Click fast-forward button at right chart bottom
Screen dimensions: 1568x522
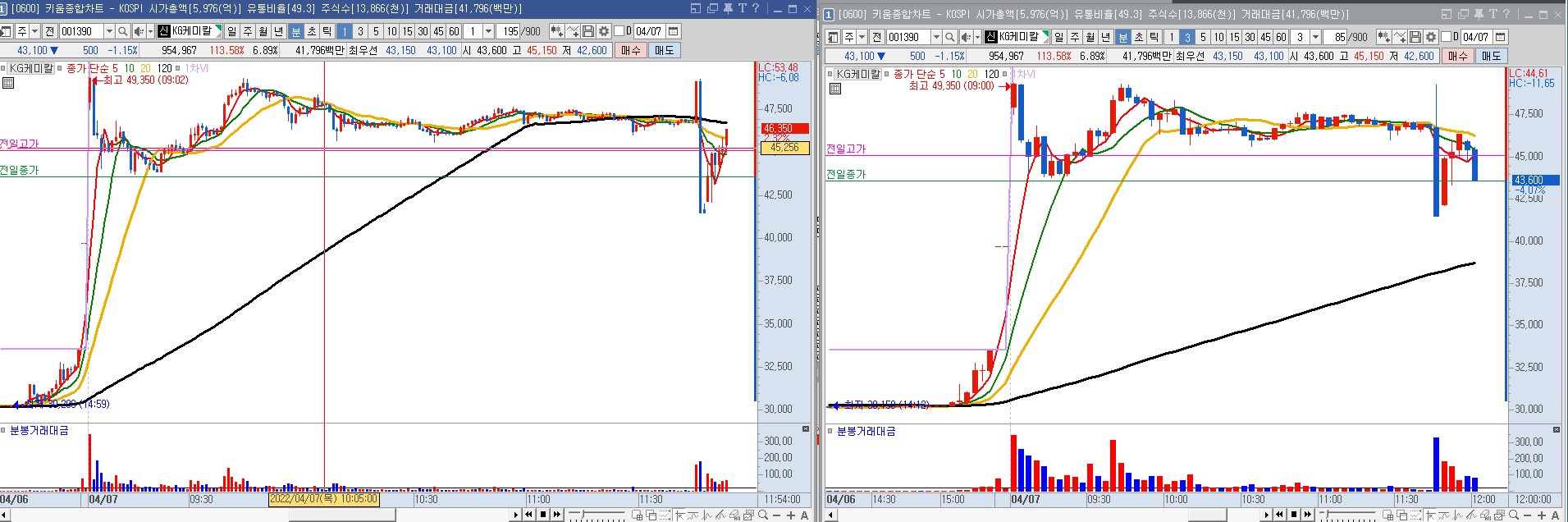(x=1308, y=515)
